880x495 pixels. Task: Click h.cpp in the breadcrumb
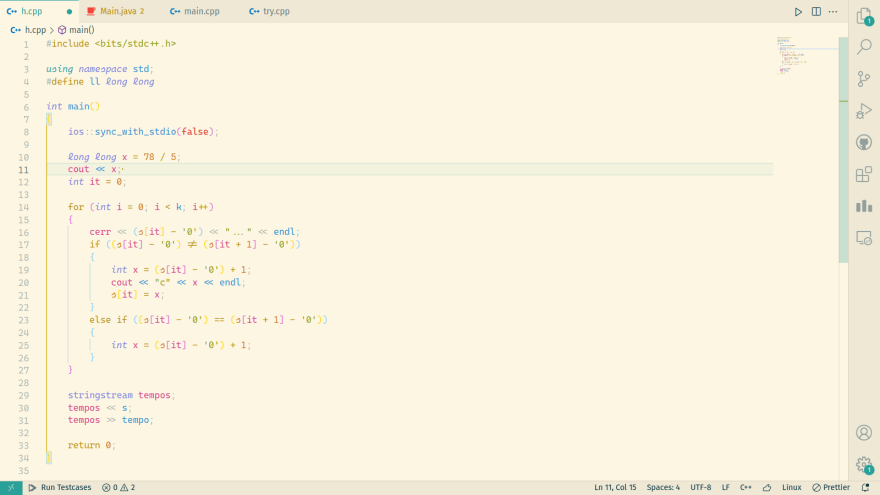[35, 30]
